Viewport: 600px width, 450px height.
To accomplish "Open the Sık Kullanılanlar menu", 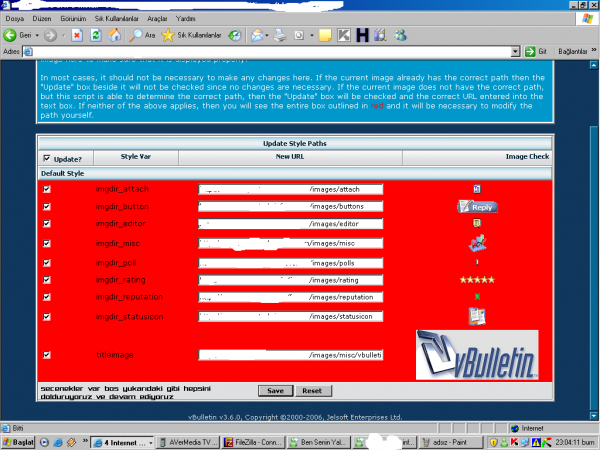I will pyautogui.click(x=116, y=18).
